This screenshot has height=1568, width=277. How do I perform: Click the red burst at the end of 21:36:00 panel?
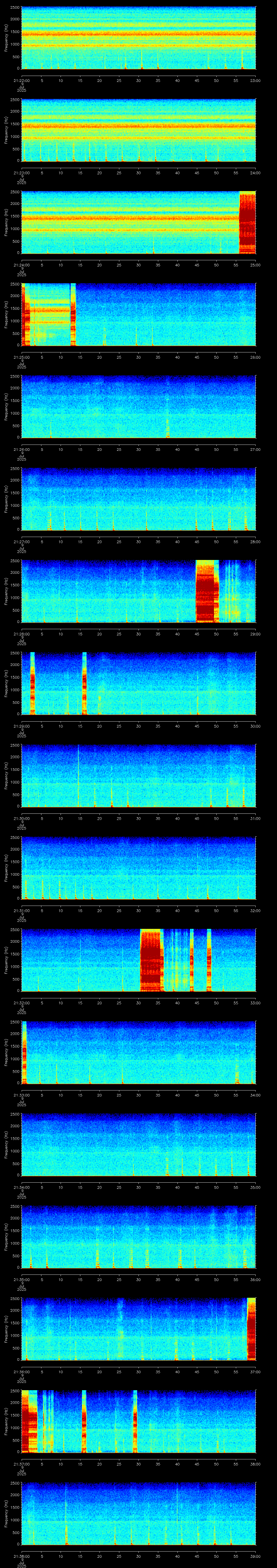(x=251, y=1329)
